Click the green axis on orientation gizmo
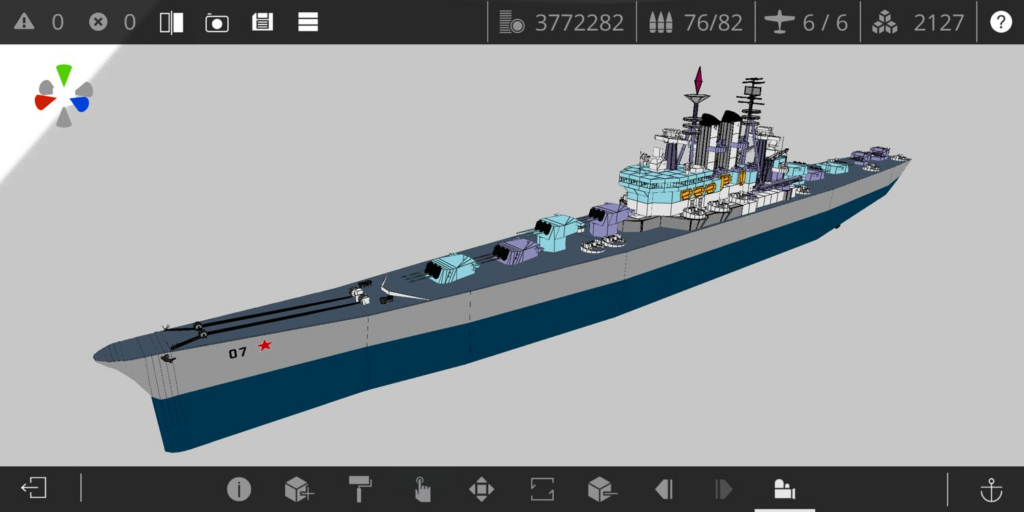The image size is (1024, 512). [x=64, y=74]
